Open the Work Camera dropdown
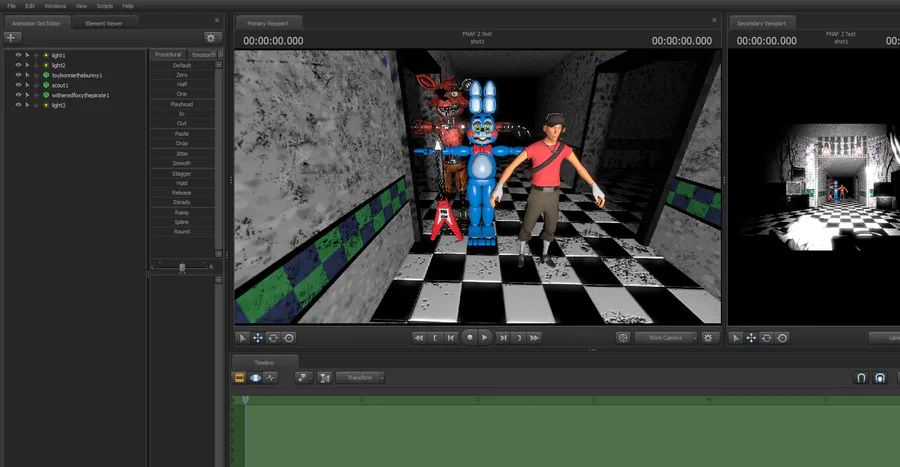This screenshot has height=467, width=900. tap(666, 338)
